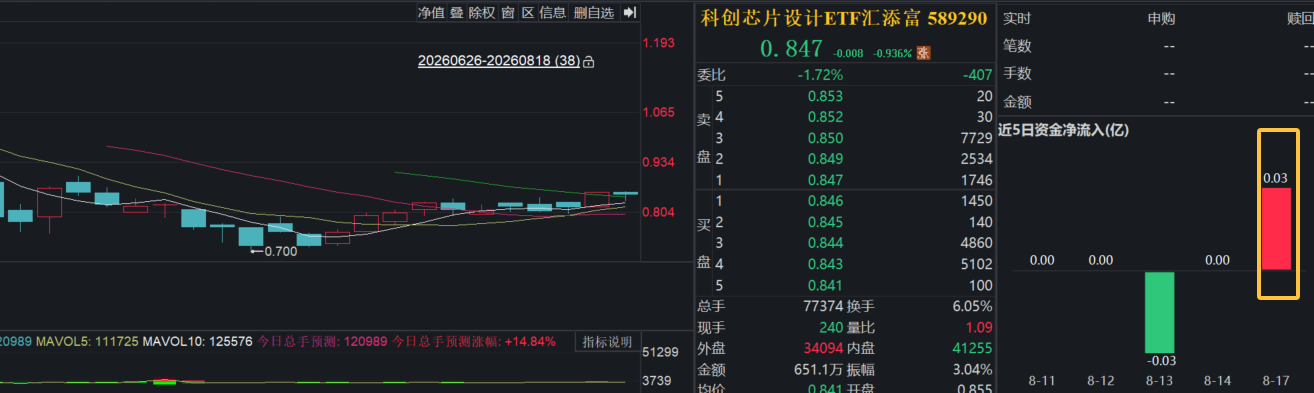Click the 实时 tab header
The image size is (1314, 393).
pos(1017,18)
